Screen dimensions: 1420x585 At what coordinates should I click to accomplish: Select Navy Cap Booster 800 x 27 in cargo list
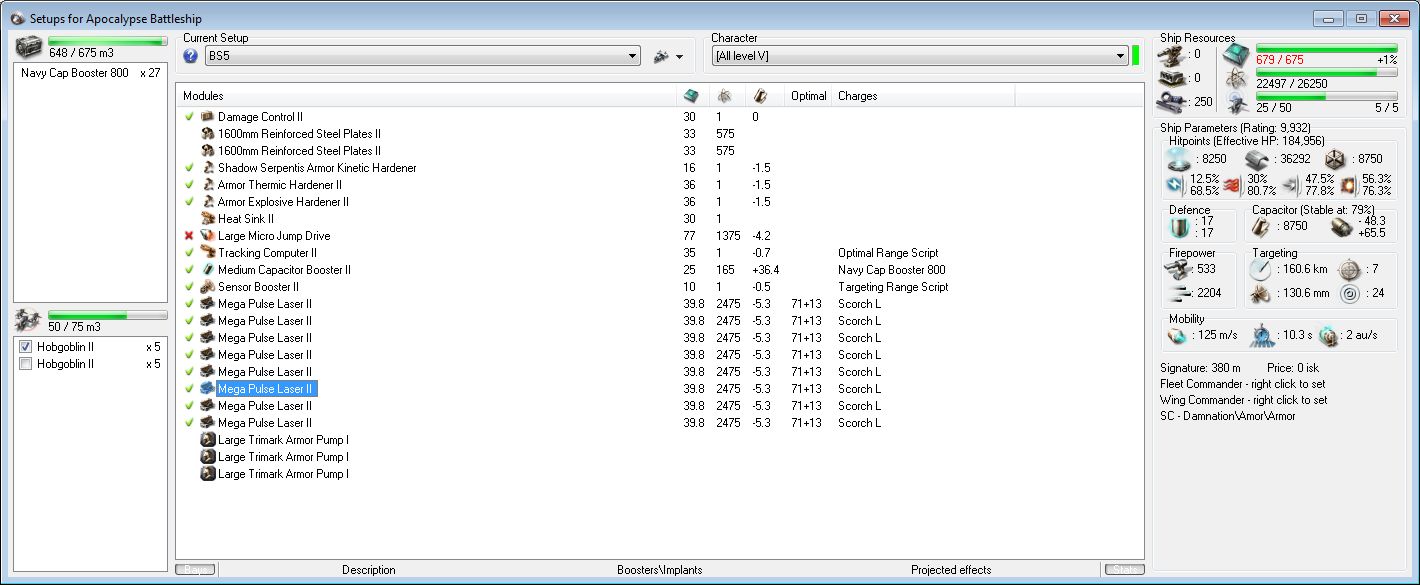[x=90, y=73]
